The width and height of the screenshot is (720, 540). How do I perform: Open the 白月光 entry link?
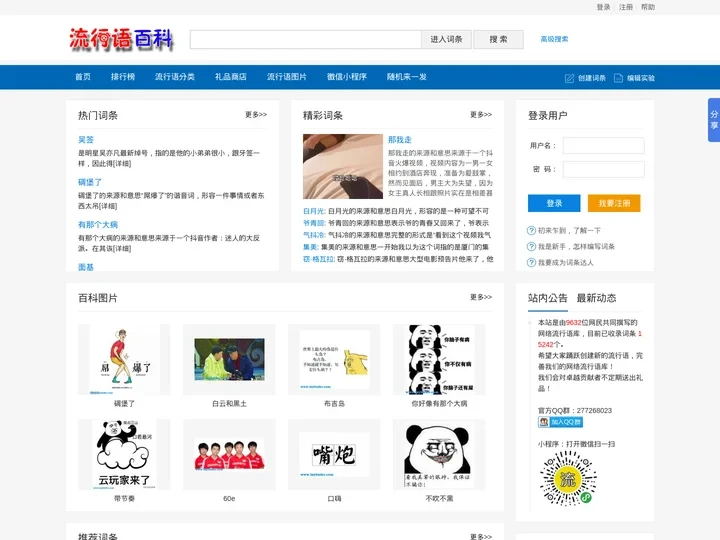(x=314, y=211)
